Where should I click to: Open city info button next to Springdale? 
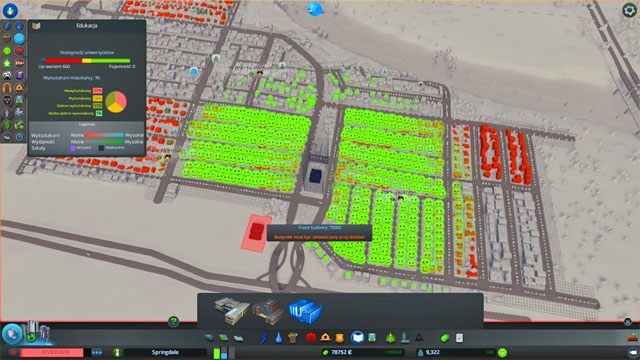[x=117, y=352]
